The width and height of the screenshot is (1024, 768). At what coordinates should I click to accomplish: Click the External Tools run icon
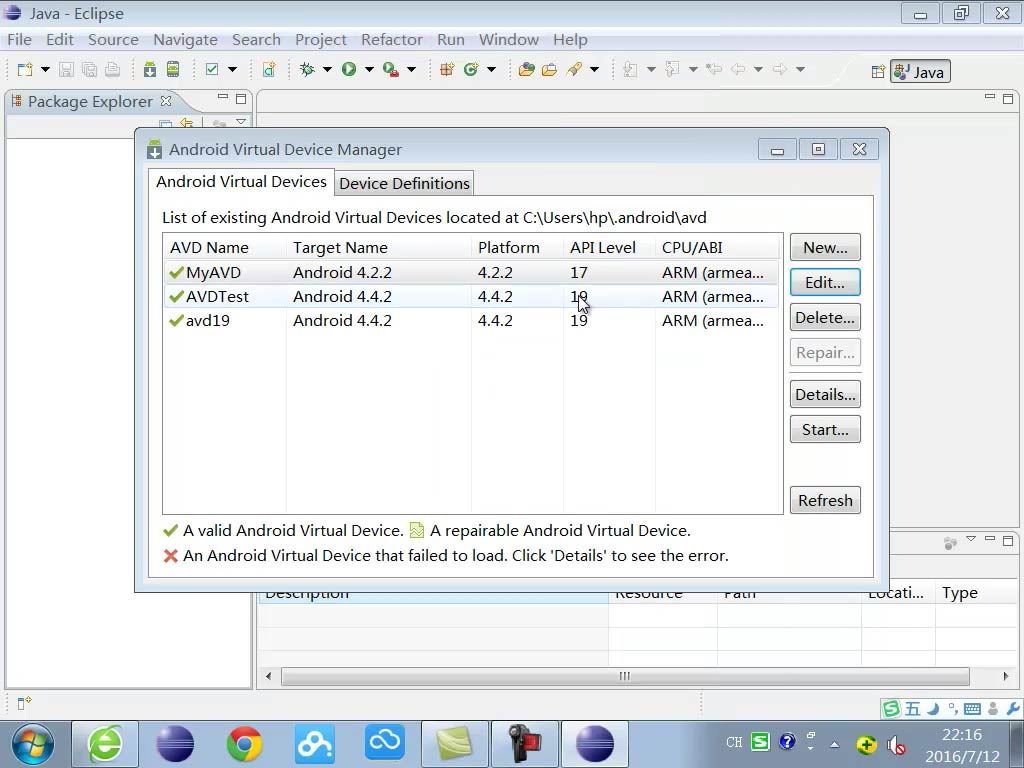pos(391,69)
